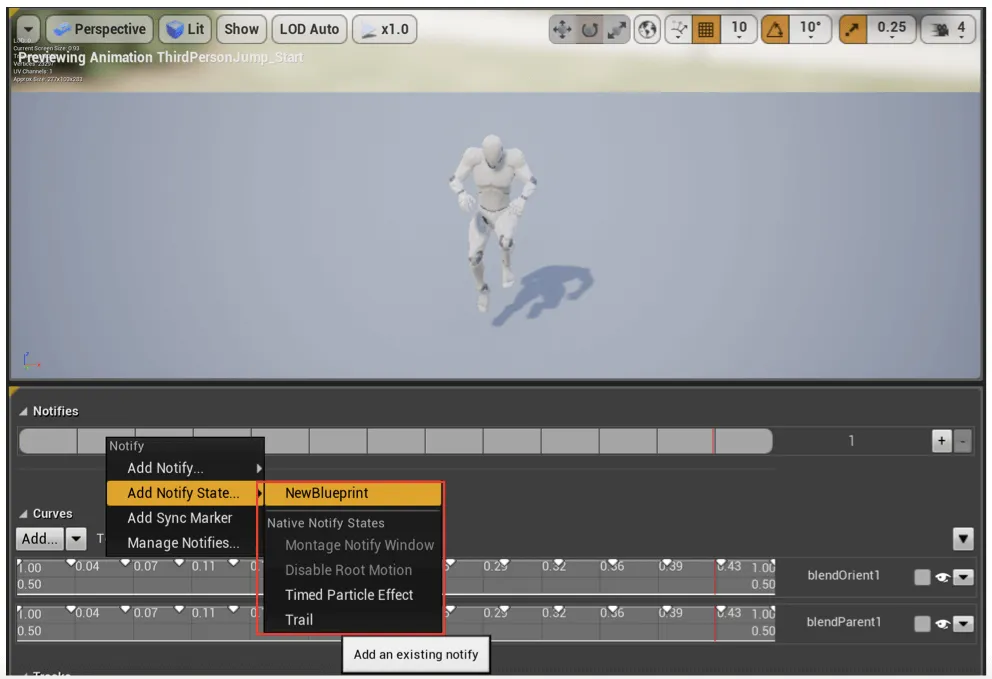Image resolution: width=992 pixels, height=679 pixels.
Task: Add a notify track with plus
Action: coord(941,440)
